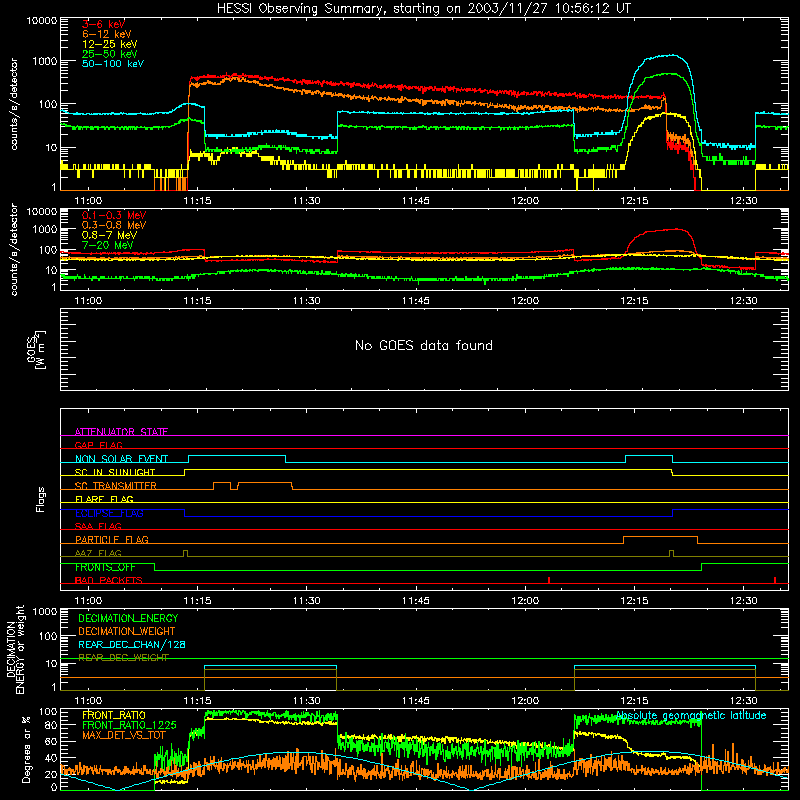Image resolution: width=800 pixels, height=800 pixels.
Task: Click the 0.3-0.8 MeV legend label
Action: click(114, 225)
